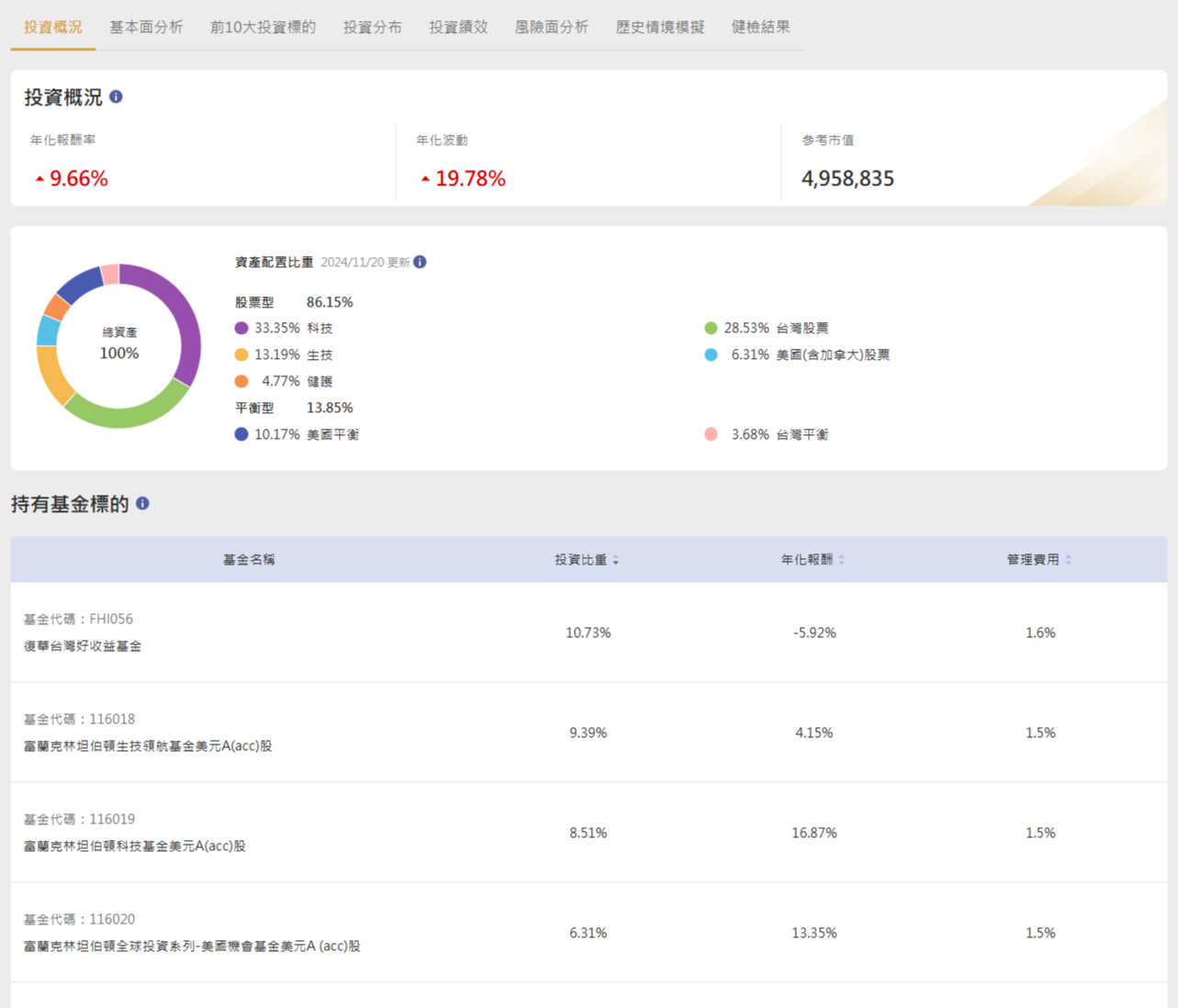Open the 前10大投資標的 tab
Screen dimensions: 1178x1008
(263, 28)
